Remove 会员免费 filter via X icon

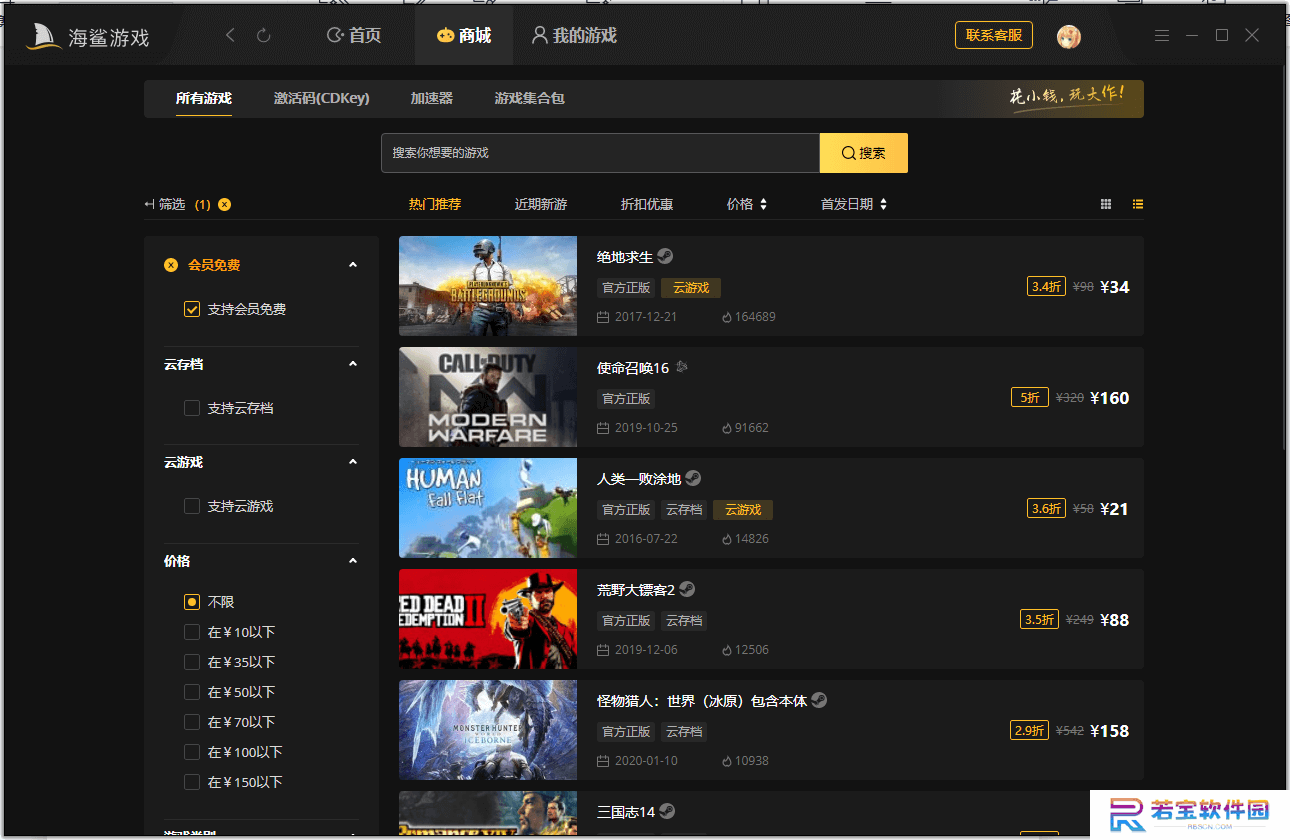point(171,265)
